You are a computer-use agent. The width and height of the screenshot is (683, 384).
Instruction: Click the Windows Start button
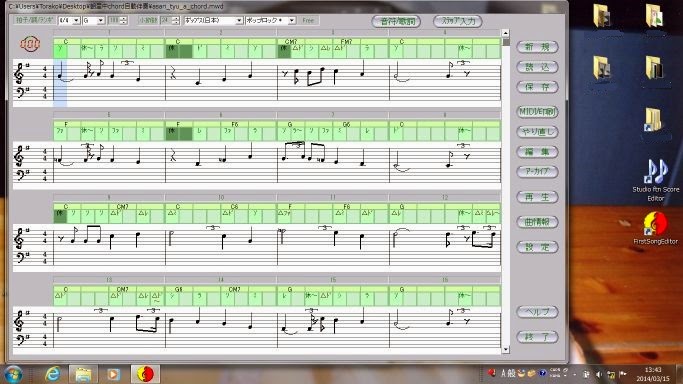click(13, 374)
